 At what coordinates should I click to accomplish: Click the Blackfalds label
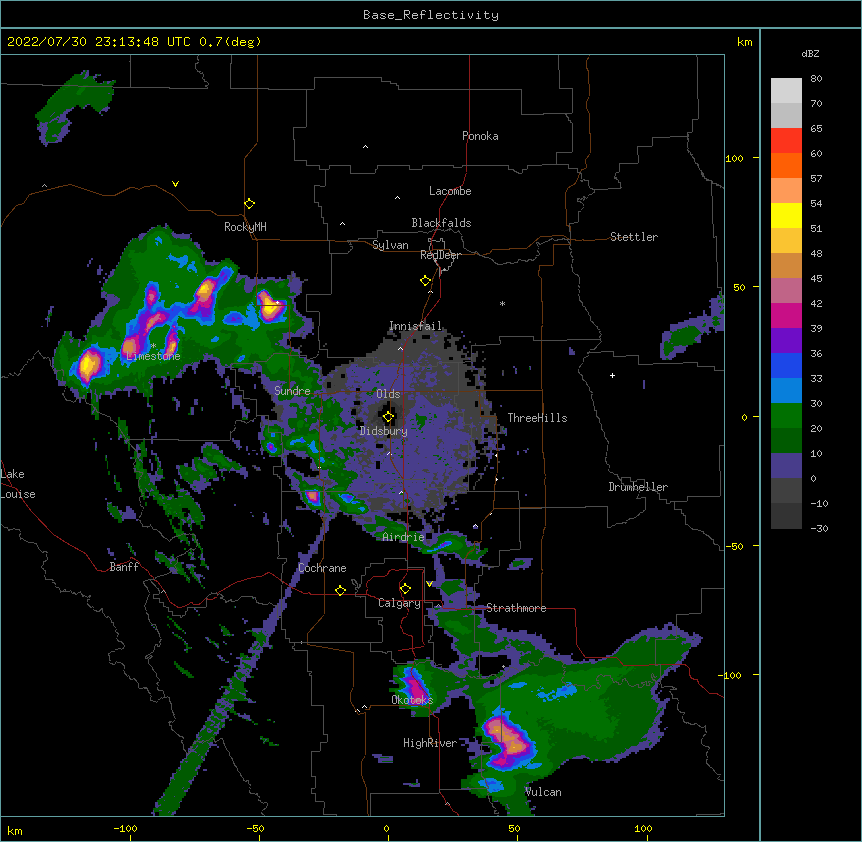click(x=441, y=223)
